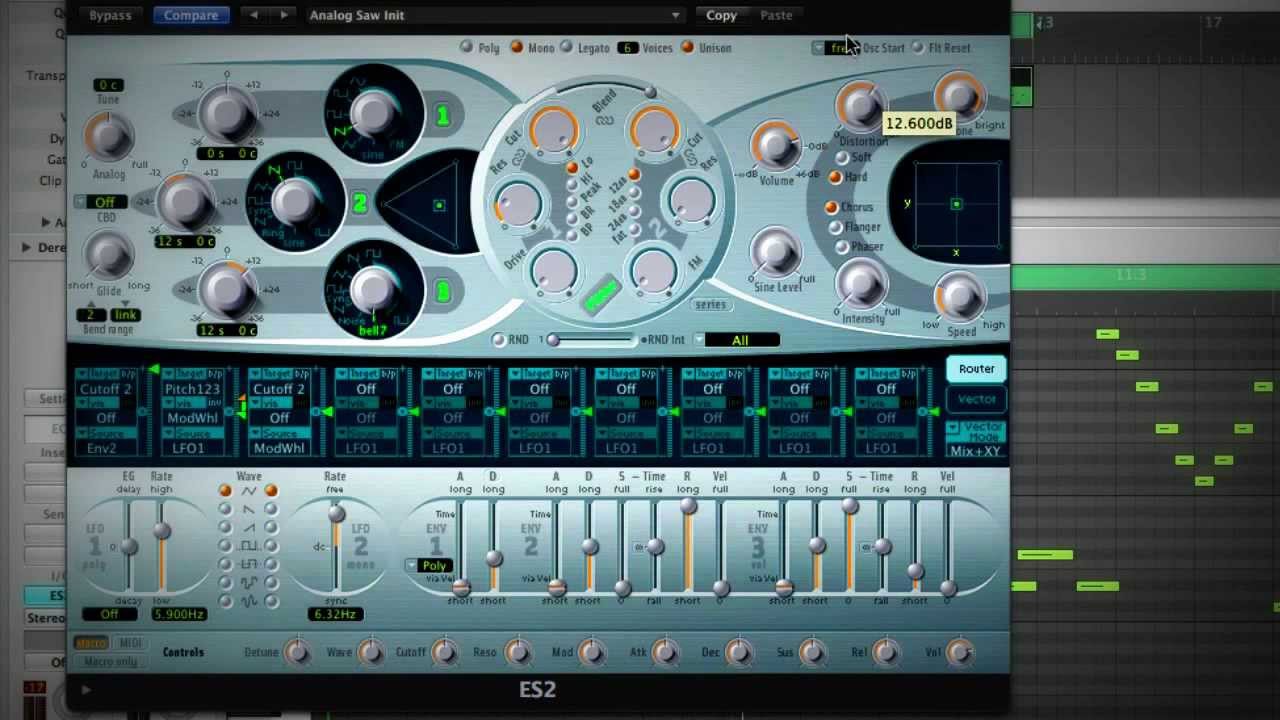The height and width of the screenshot is (720, 1280).
Task: Select Flanger effect type
Action: 835,227
